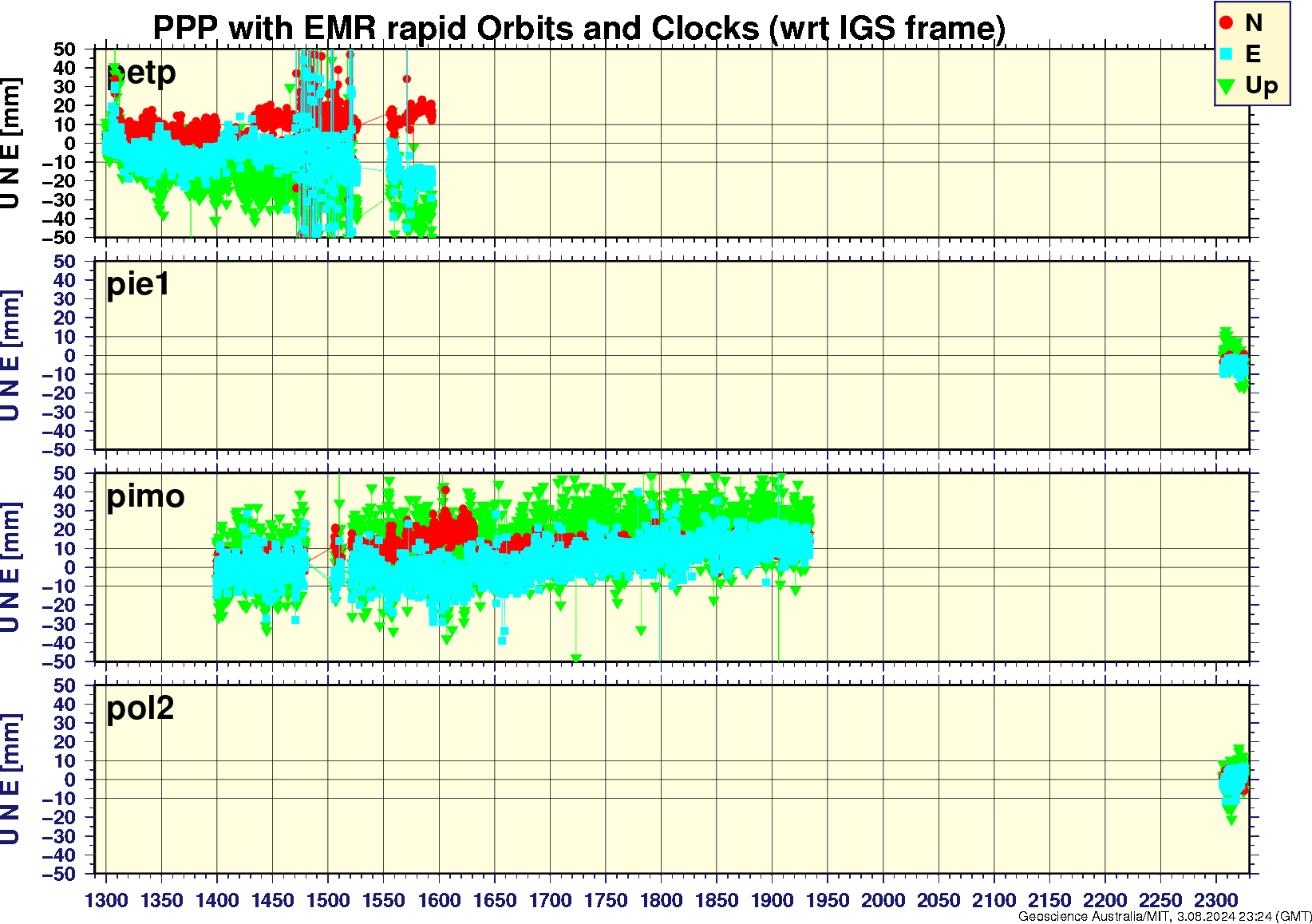This screenshot has height=924, width=1312.
Task: Click the 'petp' station label
Action: [141, 73]
